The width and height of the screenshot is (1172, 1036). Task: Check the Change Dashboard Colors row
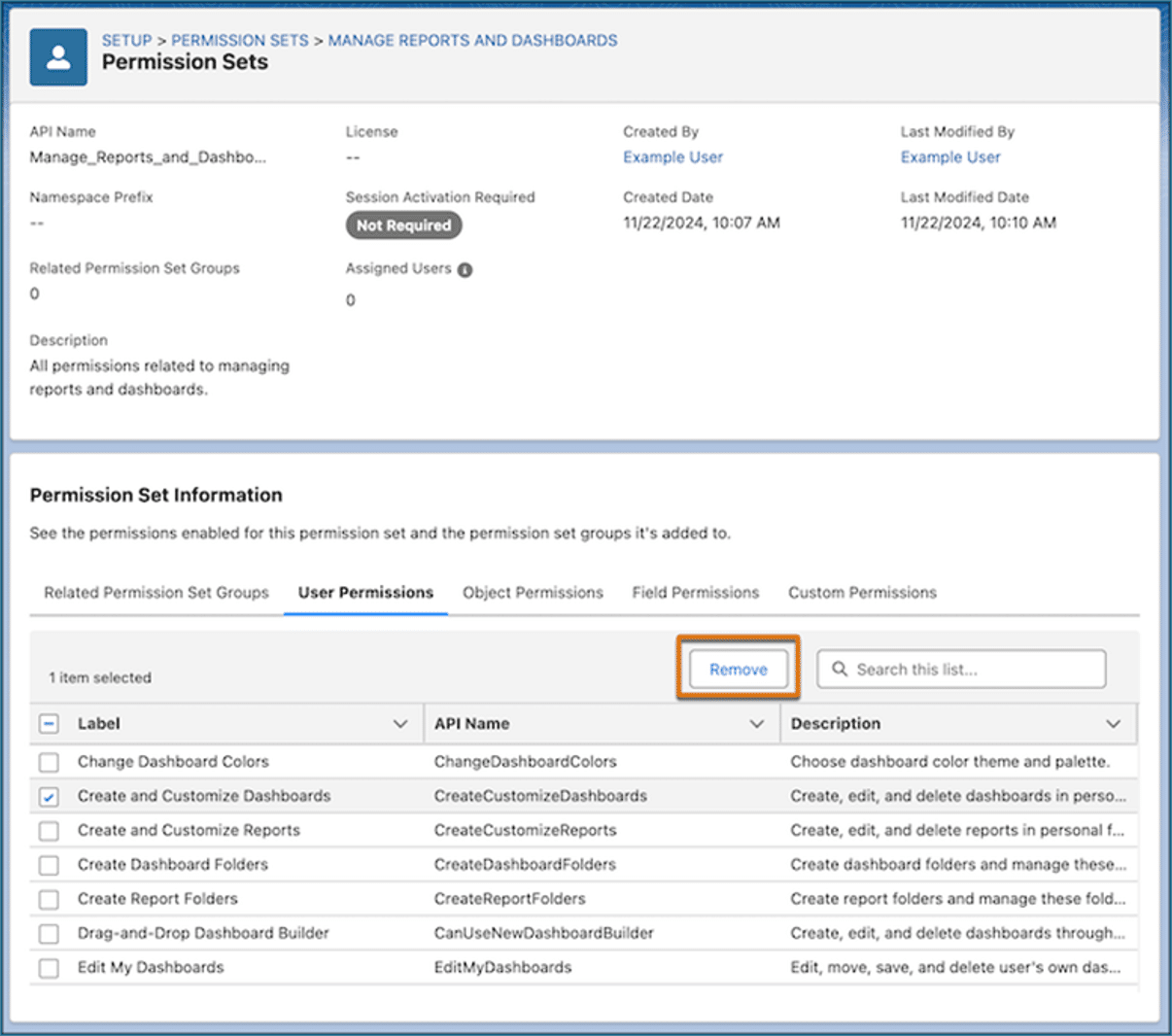click(x=49, y=762)
